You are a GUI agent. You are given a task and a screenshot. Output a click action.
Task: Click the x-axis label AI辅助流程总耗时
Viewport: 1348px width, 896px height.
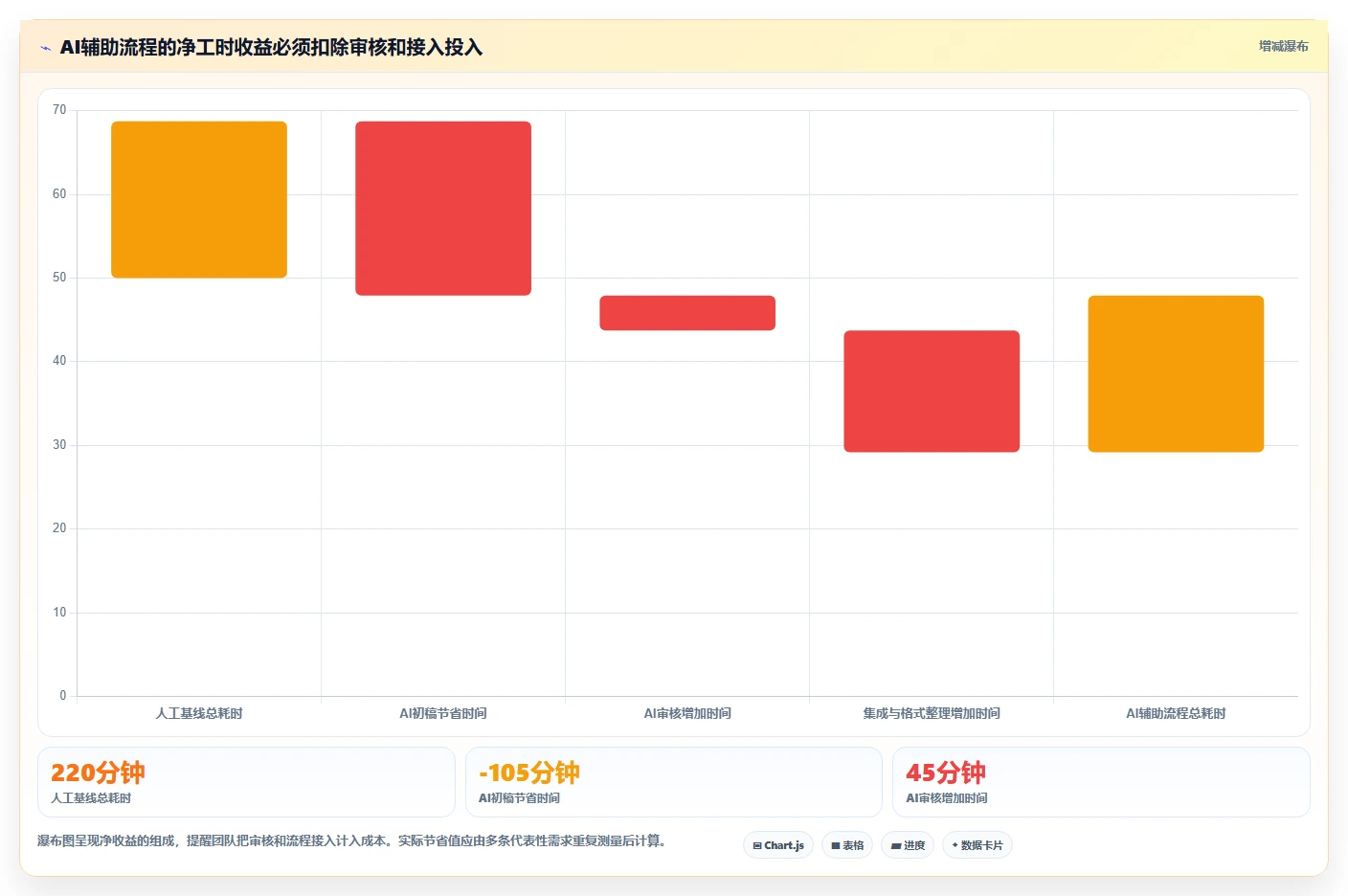click(1176, 713)
